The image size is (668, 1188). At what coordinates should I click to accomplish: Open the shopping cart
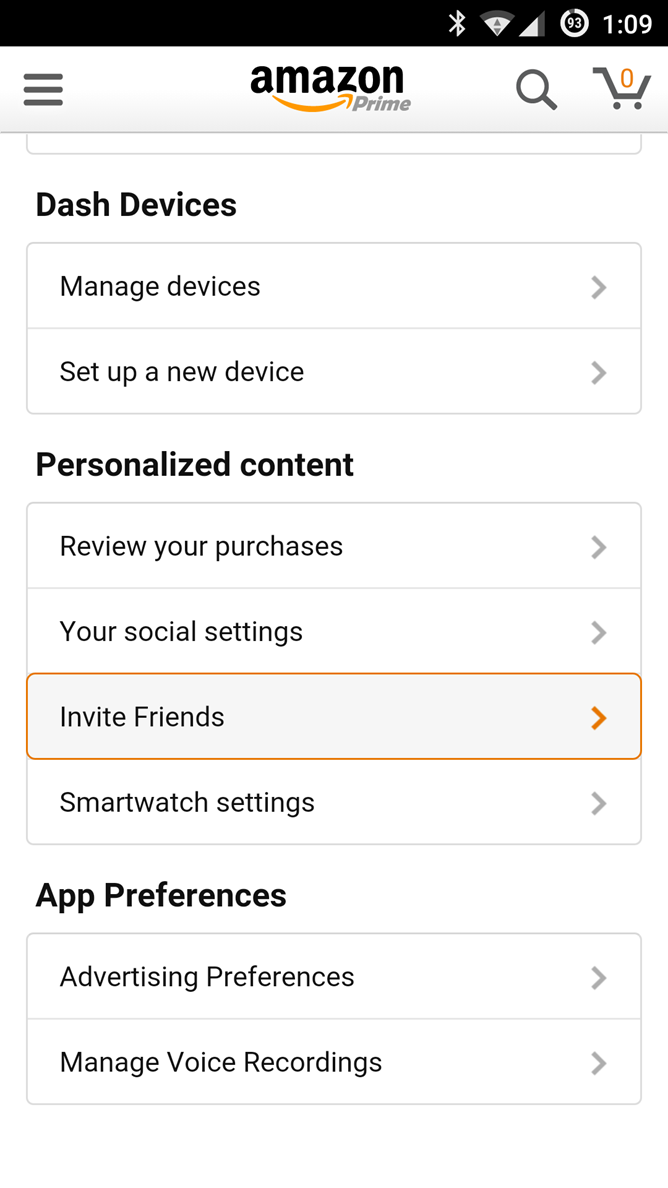[621, 89]
